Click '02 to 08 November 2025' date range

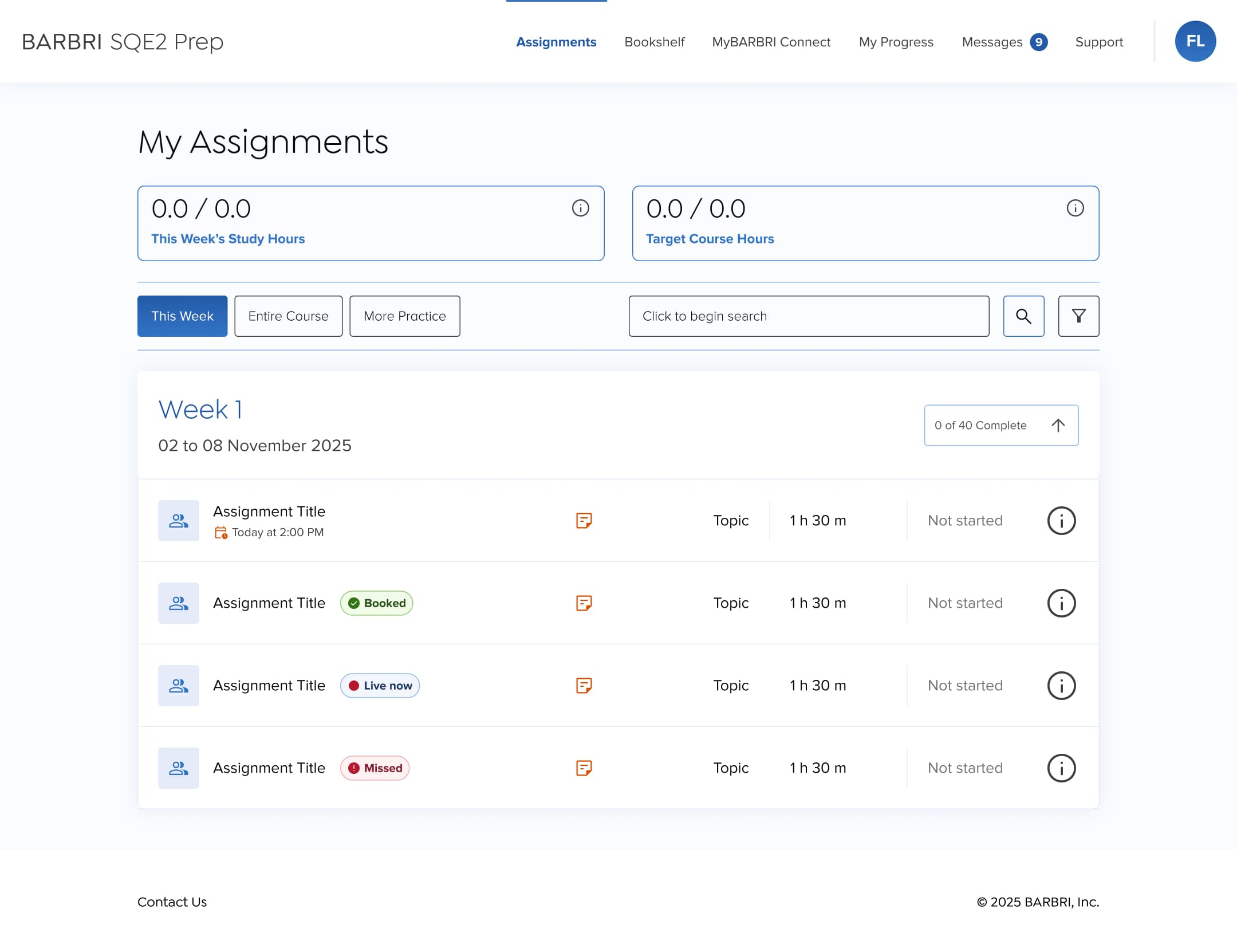[x=255, y=446]
